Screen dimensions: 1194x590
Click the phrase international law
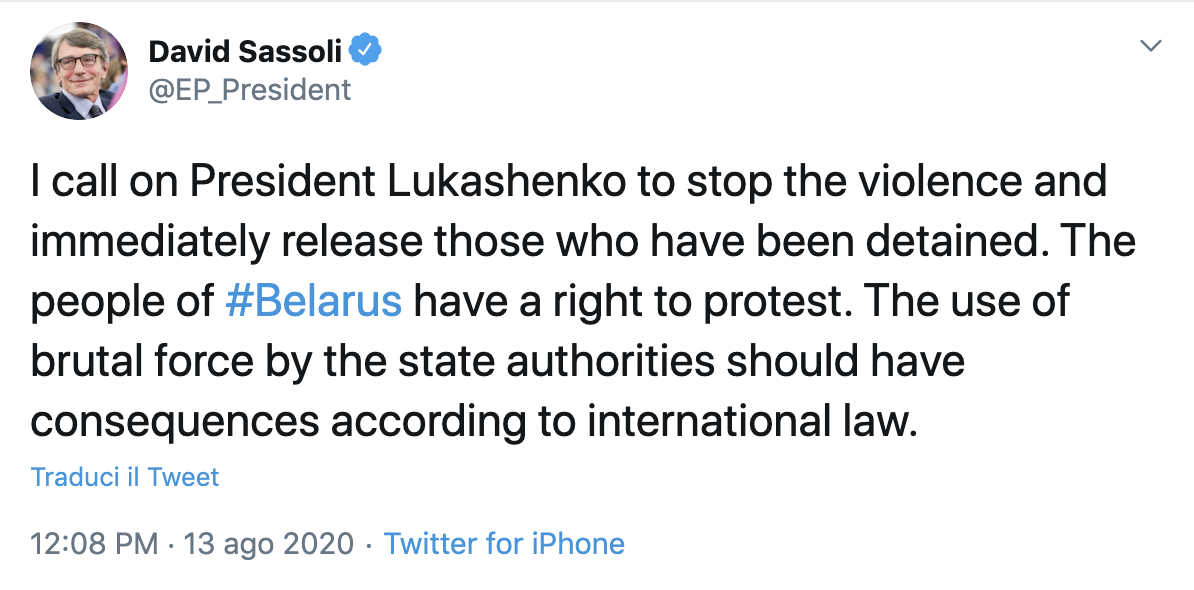(749, 420)
